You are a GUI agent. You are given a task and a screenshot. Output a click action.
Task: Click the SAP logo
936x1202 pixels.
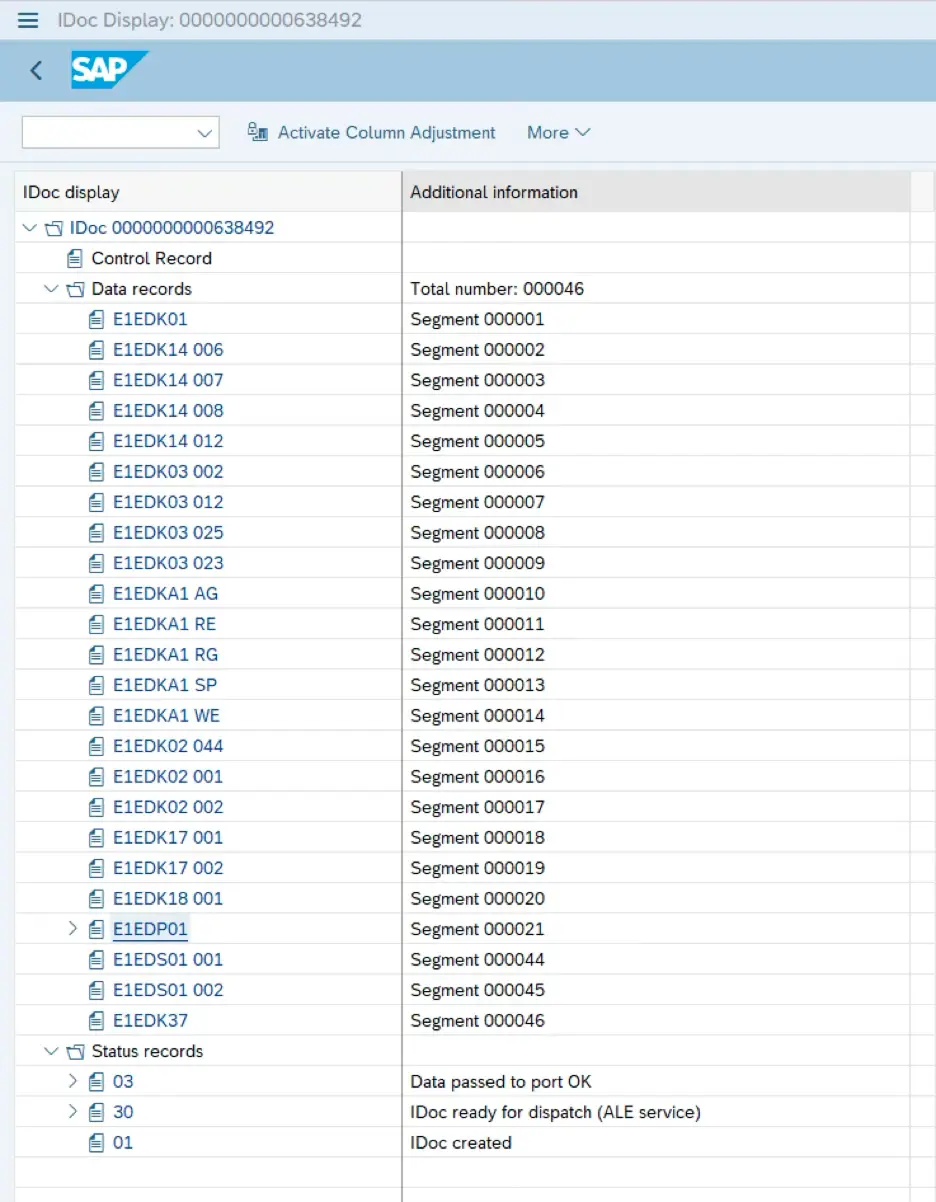pyautogui.click(x=108, y=71)
